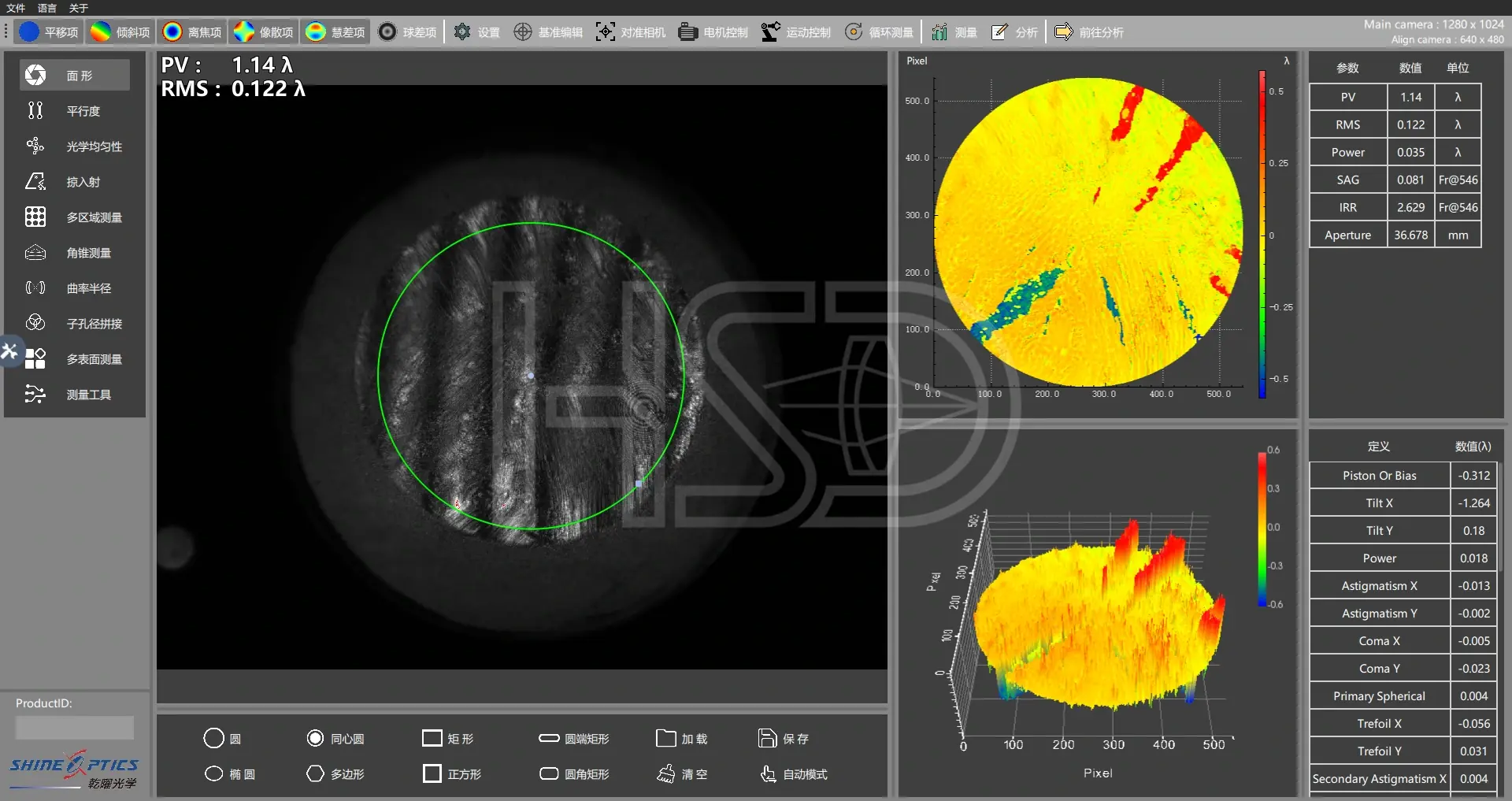The height and width of the screenshot is (801, 1512).
Task: Open the 语言 language menu
Action: 47,8
